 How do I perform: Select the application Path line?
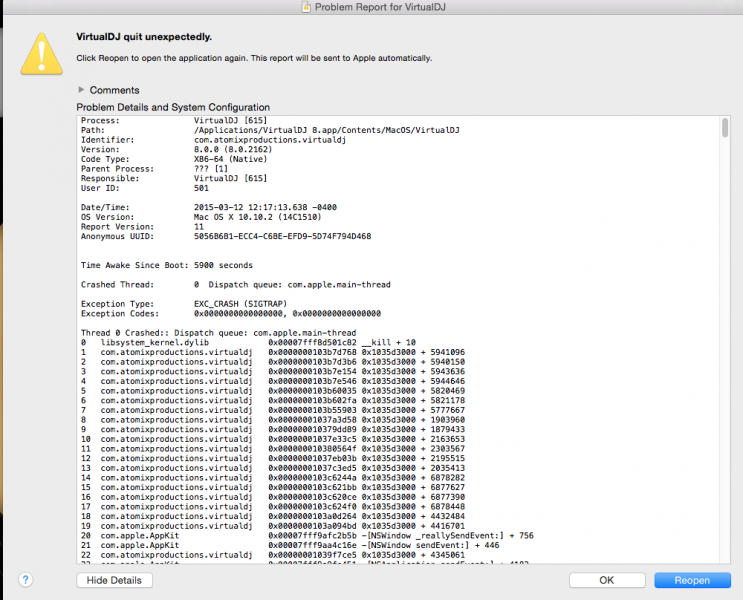click(270, 130)
